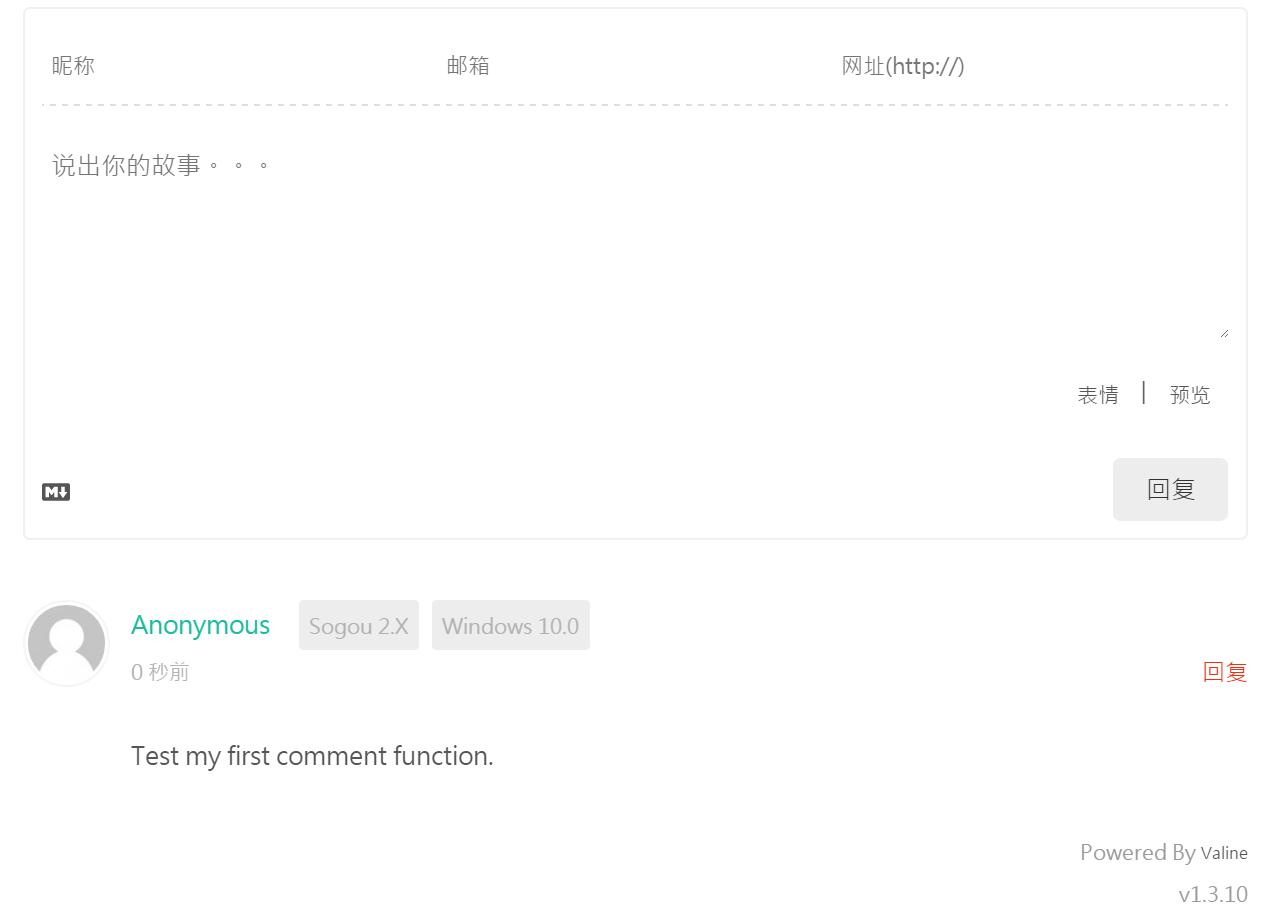This screenshot has width=1263, height=908.
Task: Click the v1.3.10 version text
Action: pyautogui.click(x=1213, y=894)
